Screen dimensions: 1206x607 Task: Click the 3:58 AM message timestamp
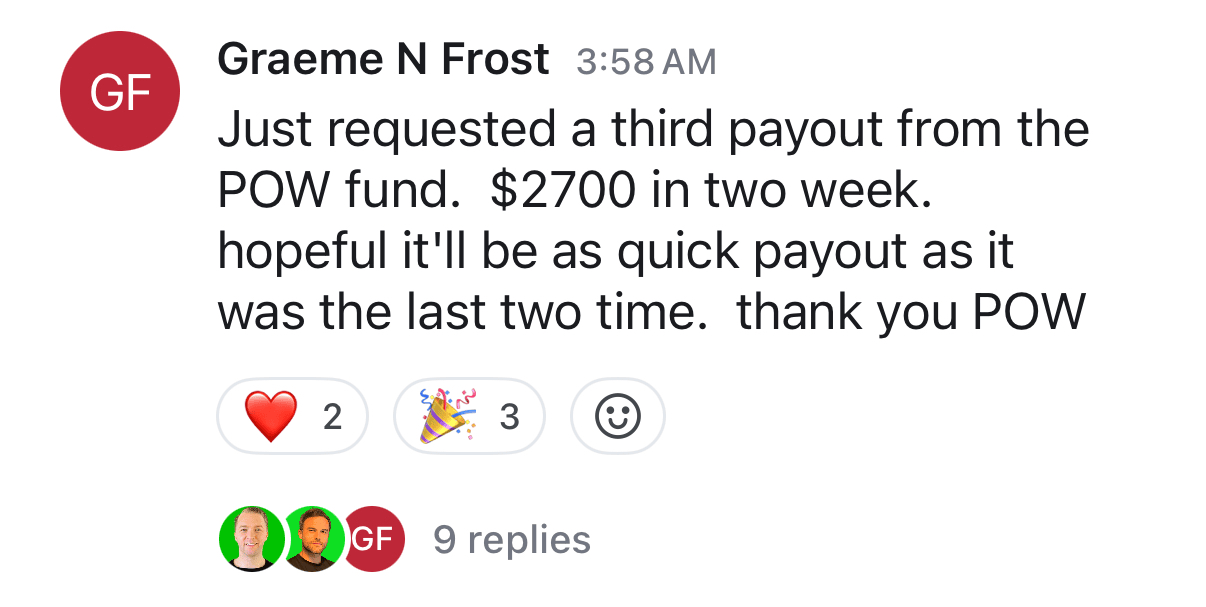[x=646, y=62]
